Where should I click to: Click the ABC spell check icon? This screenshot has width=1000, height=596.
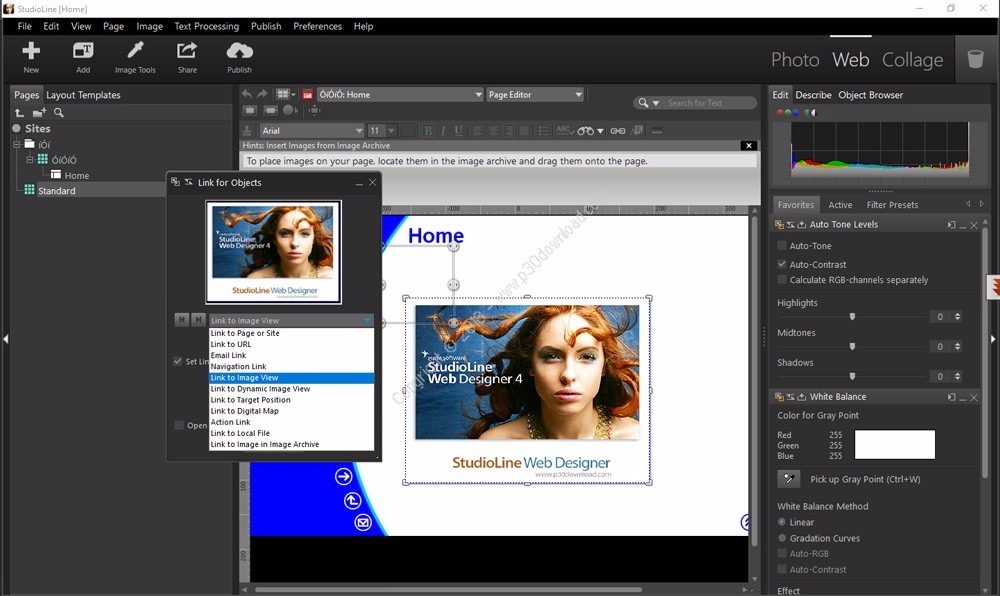564,131
